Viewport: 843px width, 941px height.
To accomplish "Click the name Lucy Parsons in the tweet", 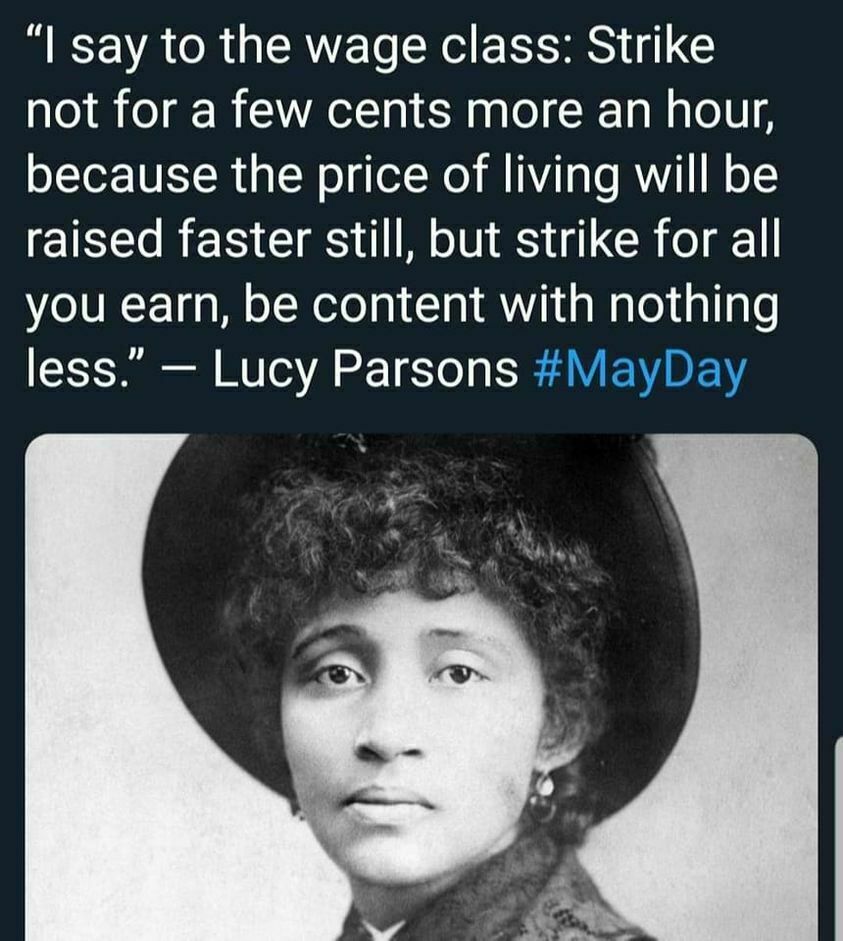I will [x=365, y=368].
